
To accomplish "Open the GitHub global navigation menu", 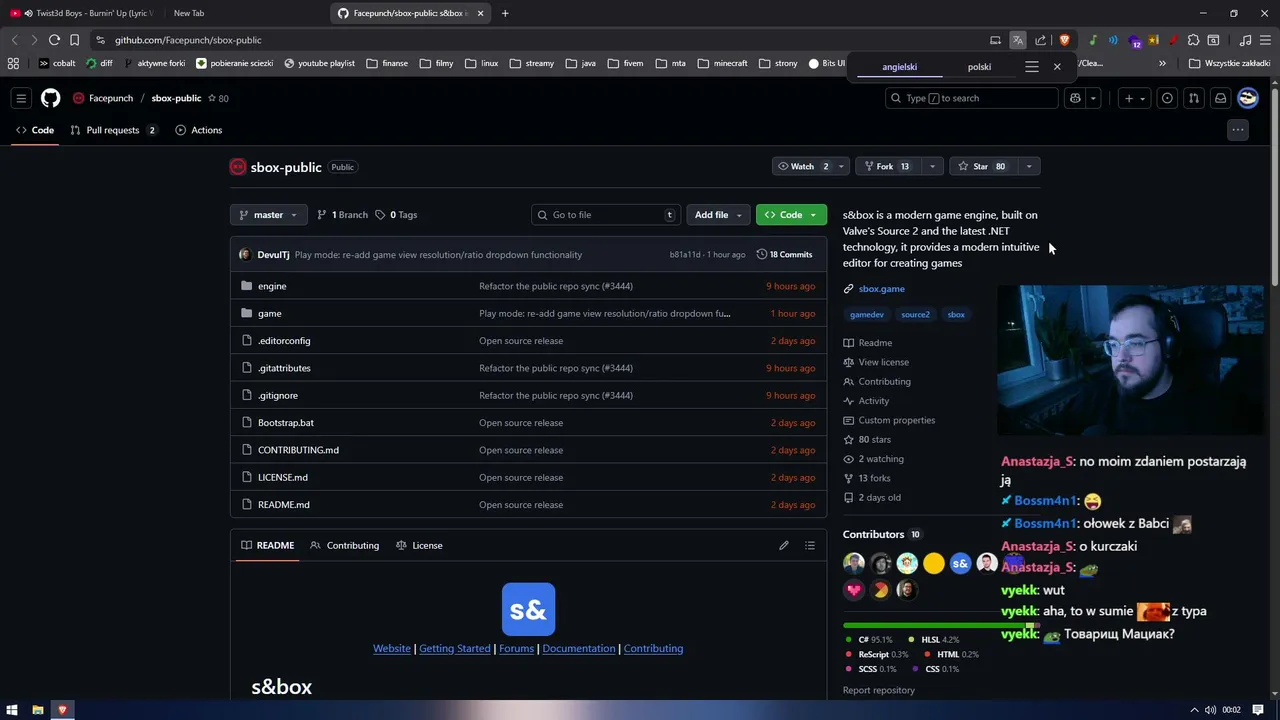I will click(21, 98).
